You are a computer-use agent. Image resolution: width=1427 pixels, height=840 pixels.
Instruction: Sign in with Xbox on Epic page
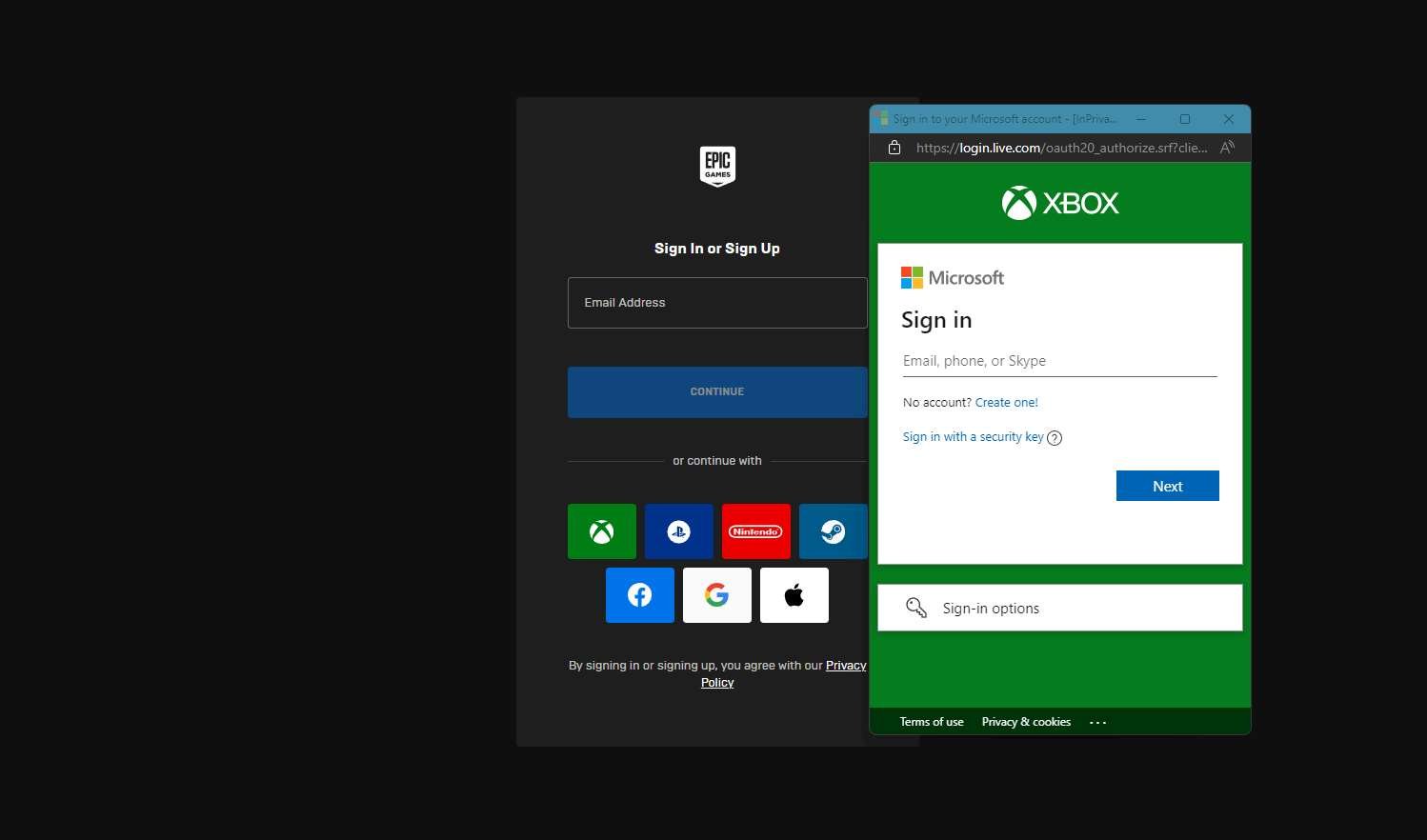[x=601, y=531]
